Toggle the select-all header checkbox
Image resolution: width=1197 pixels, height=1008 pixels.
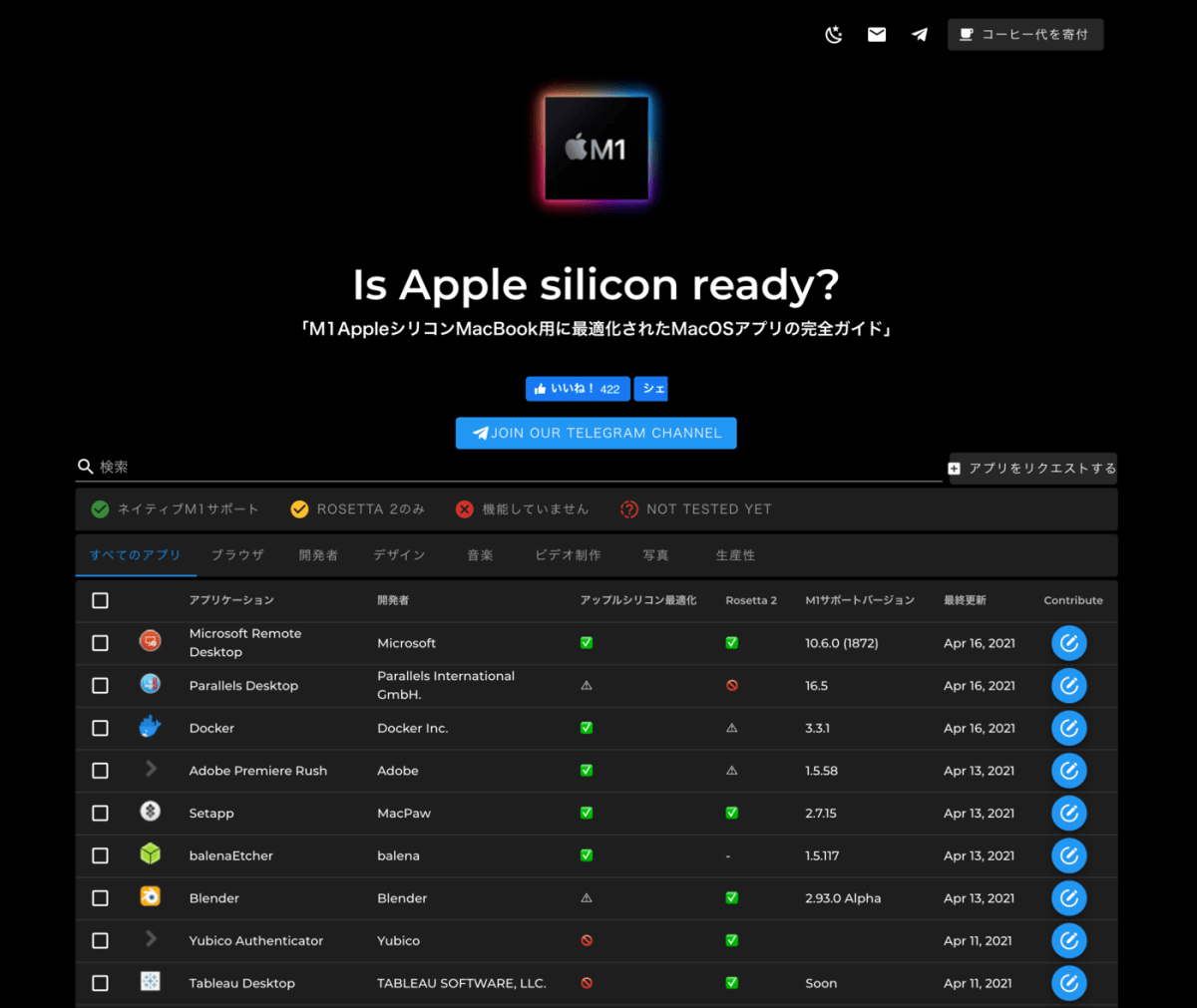(100, 600)
